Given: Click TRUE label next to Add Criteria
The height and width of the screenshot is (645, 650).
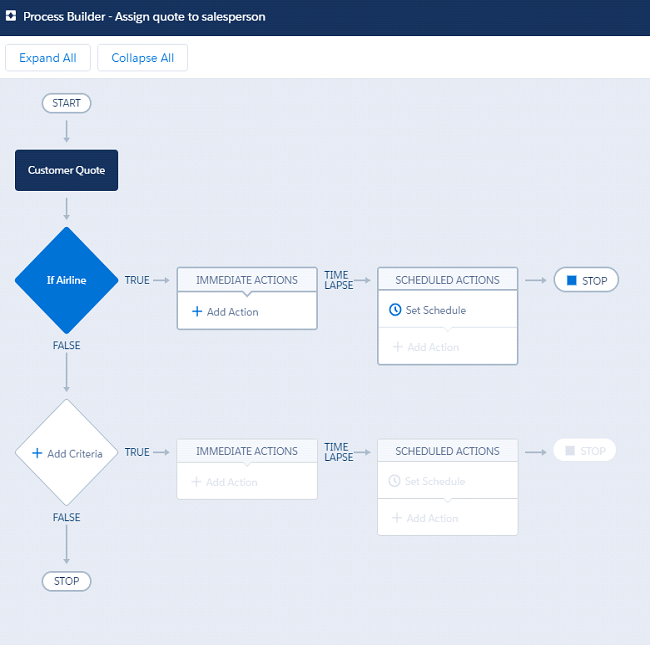Looking at the screenshot, I should pyautogui.click(x=137, y=452).
